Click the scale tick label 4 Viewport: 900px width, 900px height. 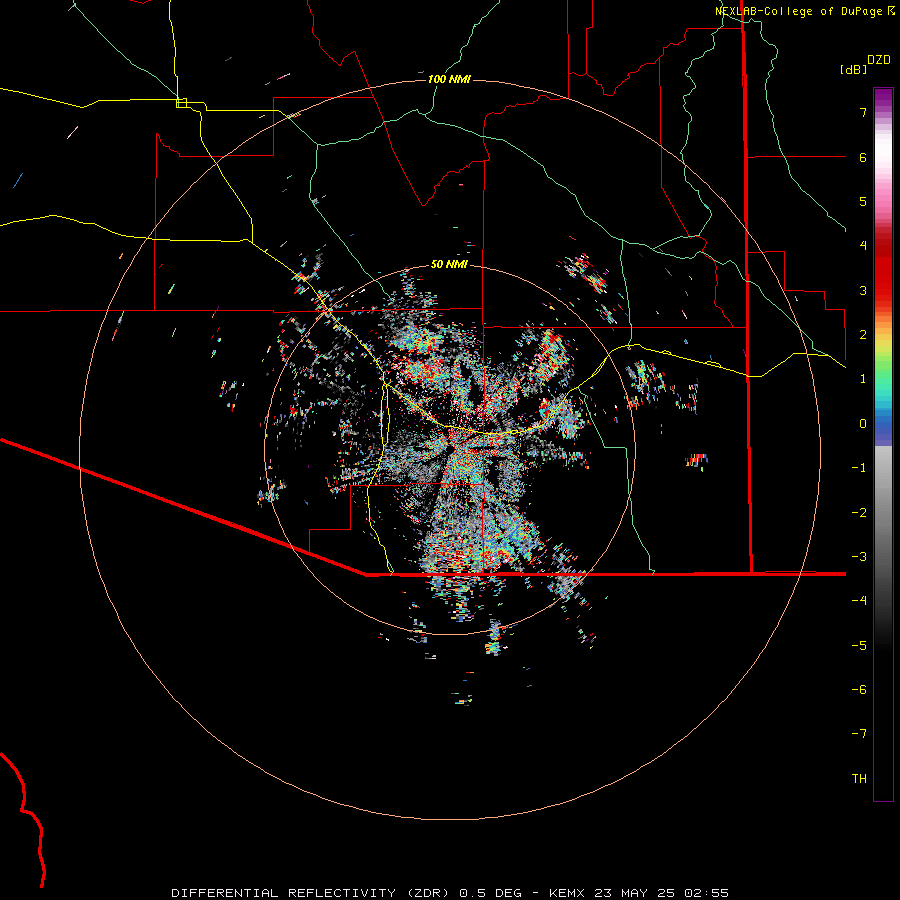click(863, 246)
